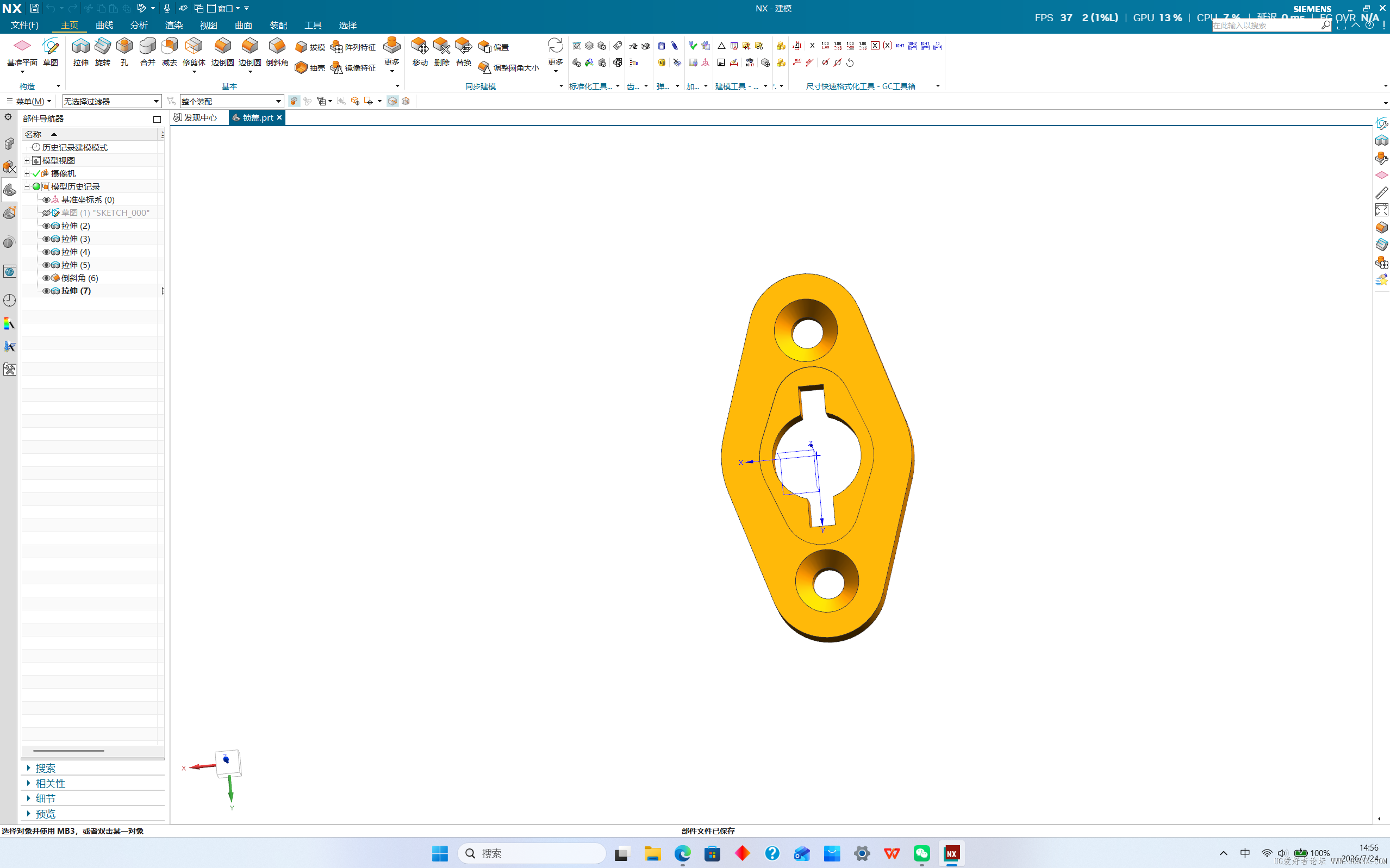This screenshot has width=1390, height=868.
Task: Expand the 摄像机 tree node
Action: pyautogui.click(x=27, y=173)
